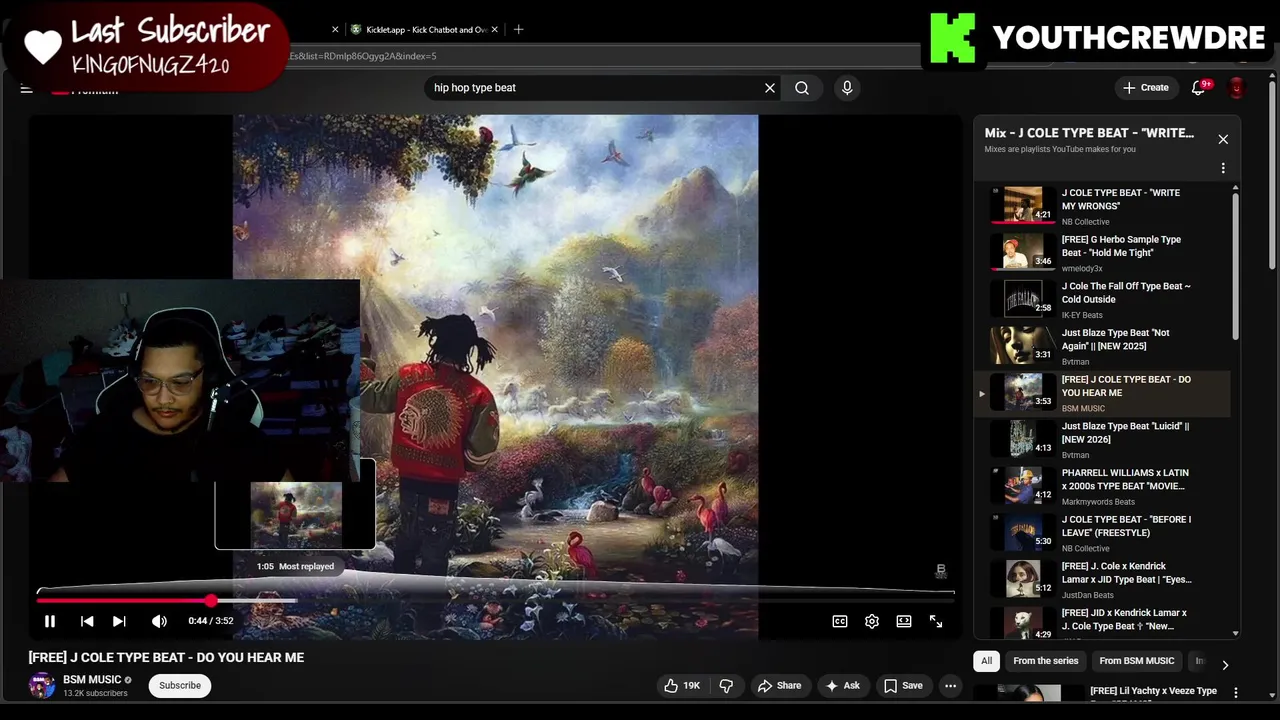Open NB Collective channel under WRITE MY WRONGS
This screenshot has width=1280, height=720.
pos(1086,222)
